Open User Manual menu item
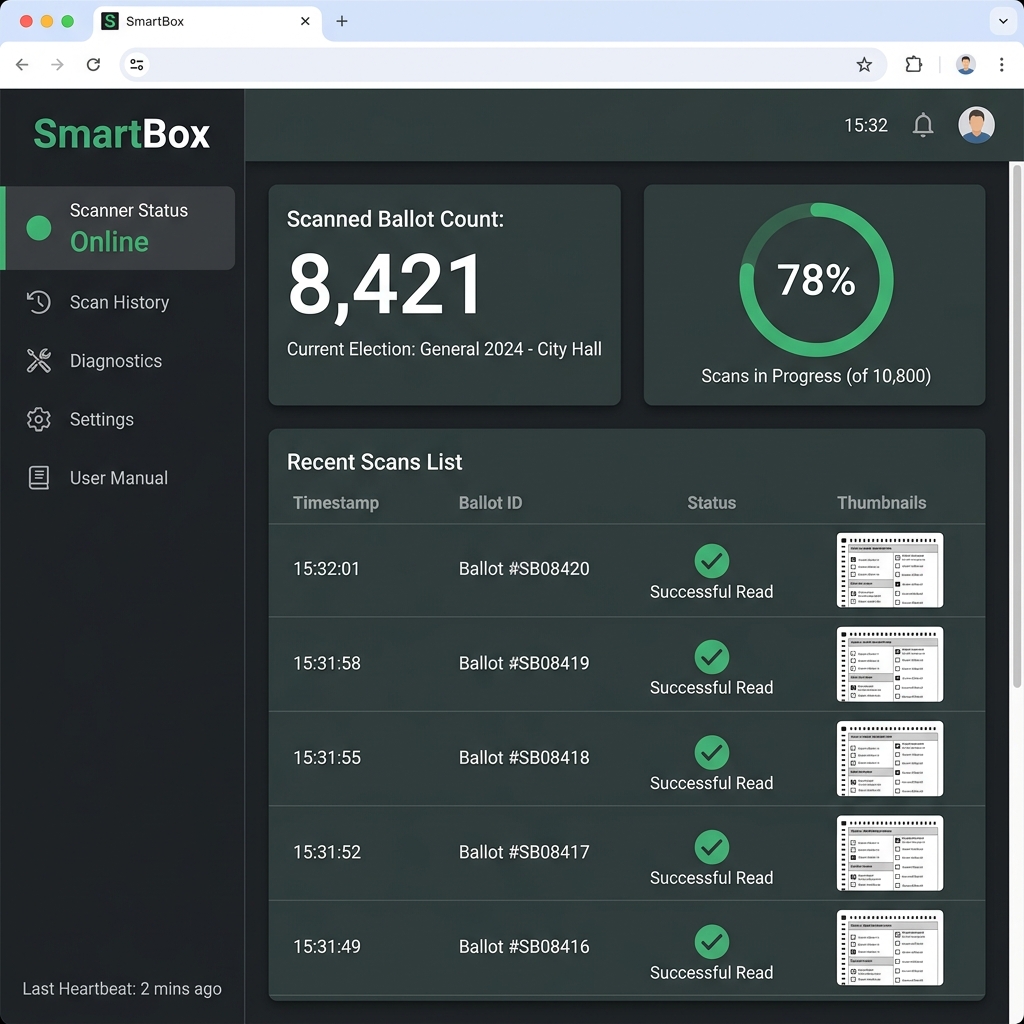This screenshot has height=1024, width=1024. (x=120, y=477)
